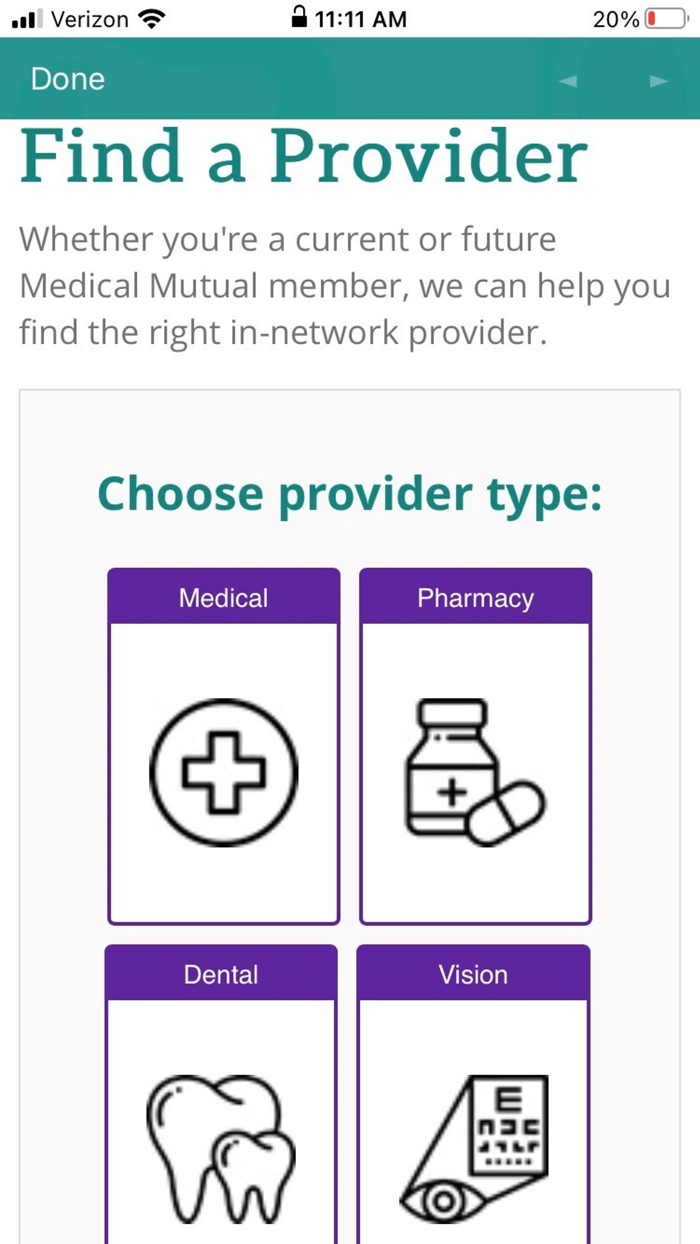Choose the Pharmacy provider type
Viewport: 700px width, 1244px height.
[474, 745]
